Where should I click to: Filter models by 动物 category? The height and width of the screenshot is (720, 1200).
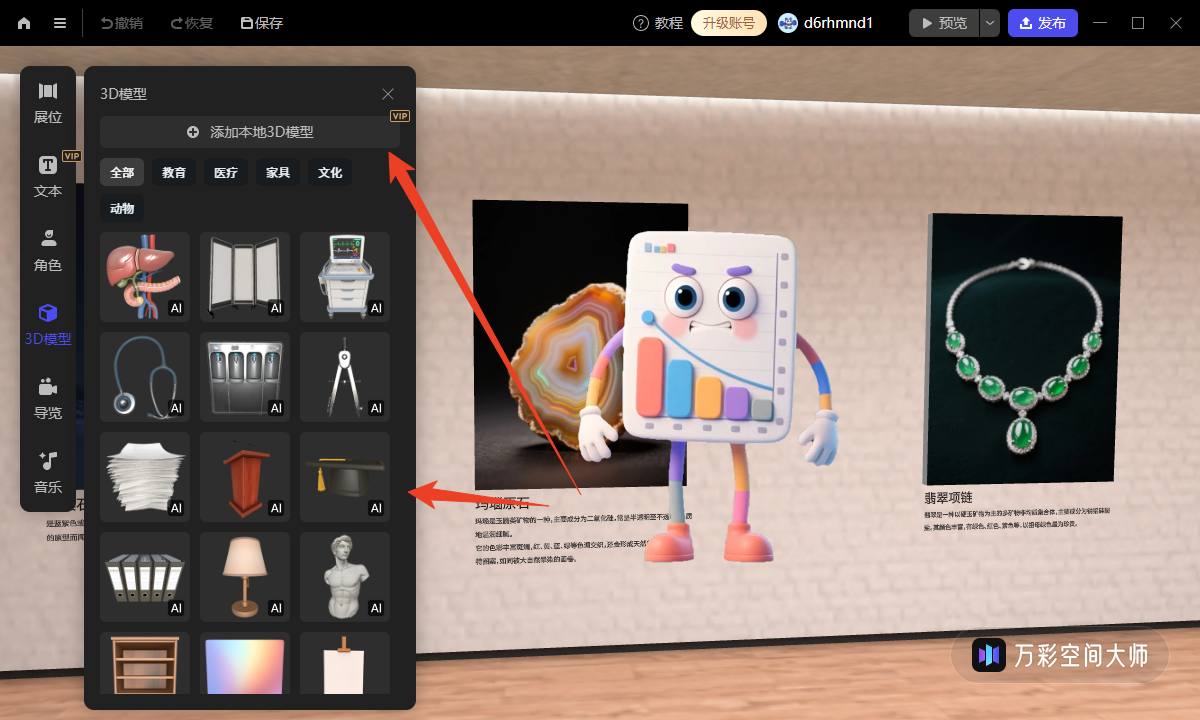coord(122,209)
